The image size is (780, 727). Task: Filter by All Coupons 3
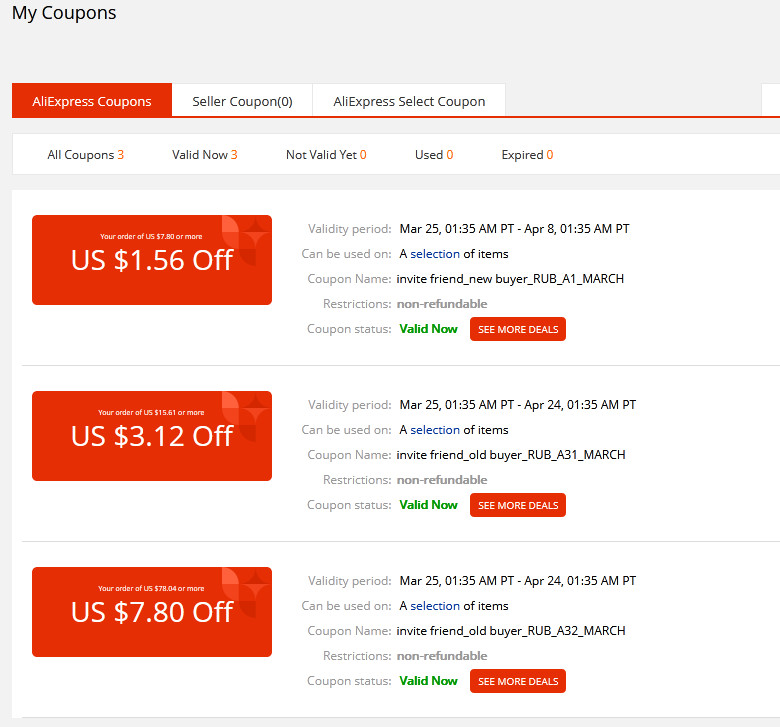[86, 155]
